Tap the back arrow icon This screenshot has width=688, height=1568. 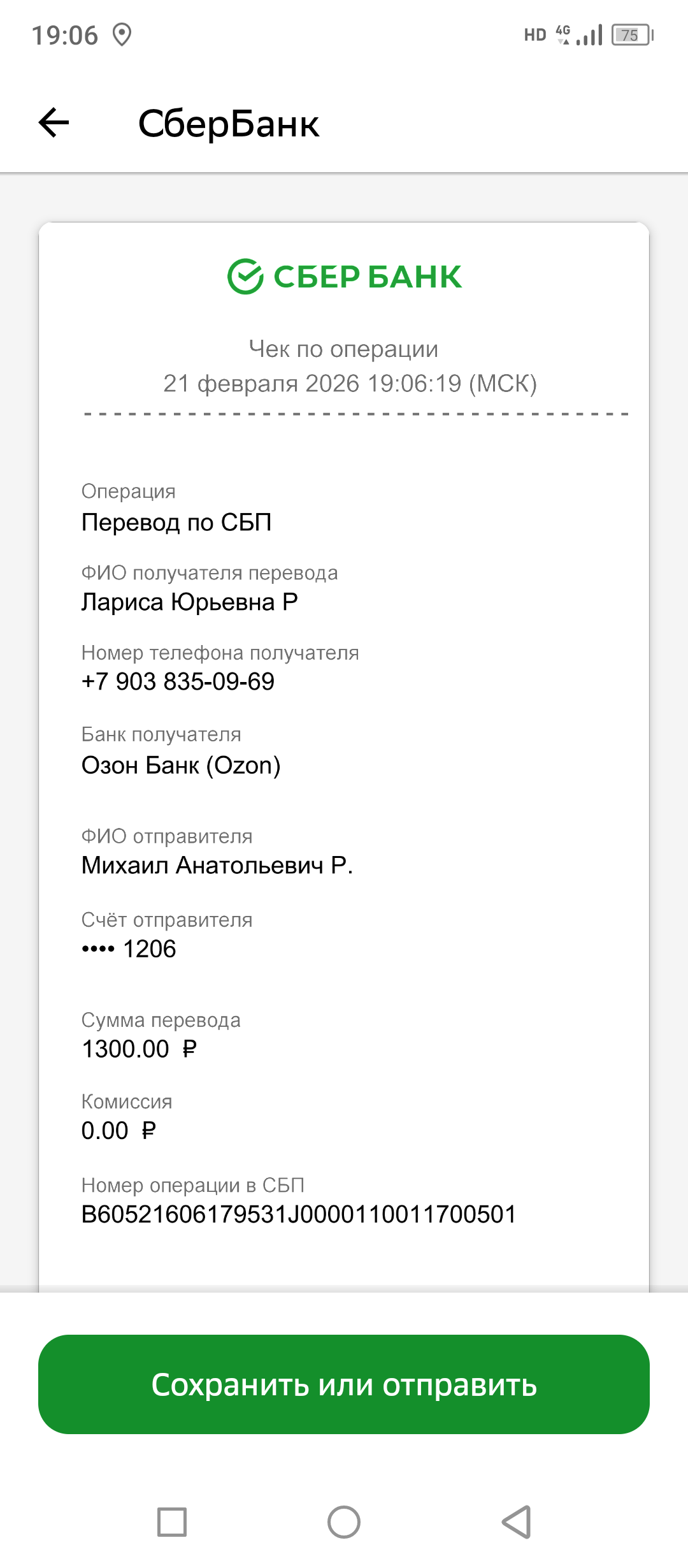54,122
